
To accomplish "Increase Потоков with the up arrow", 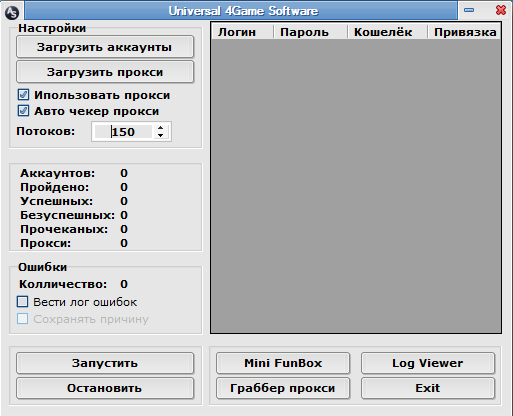I will pos(161,128).
